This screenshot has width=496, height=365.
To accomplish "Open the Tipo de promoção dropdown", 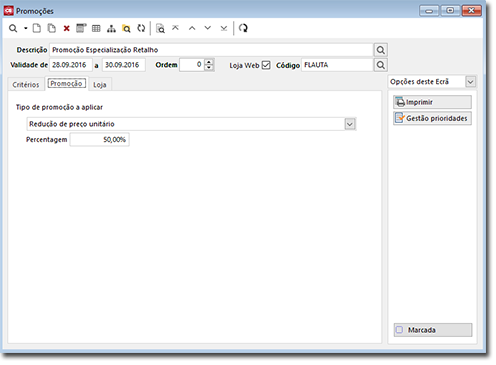I will point(350,124).
